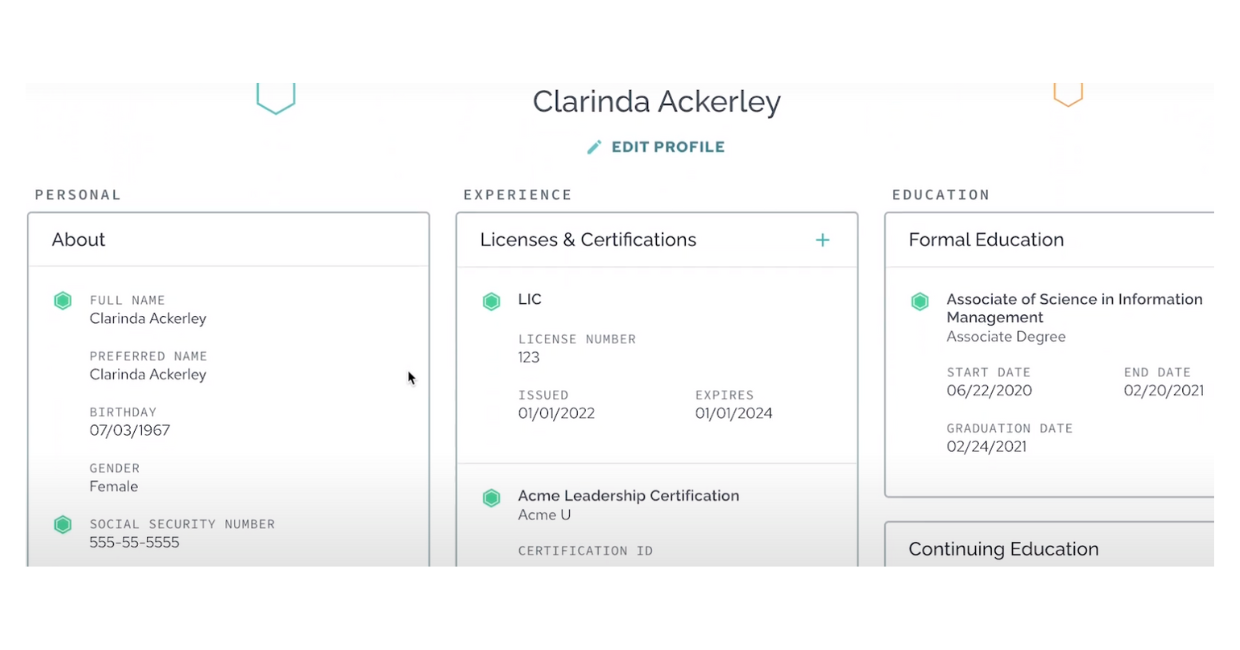This screenshot has width=1240, height=650.
Task: Click the hexagon badge next to LIC license
Action: pos(491,300)
